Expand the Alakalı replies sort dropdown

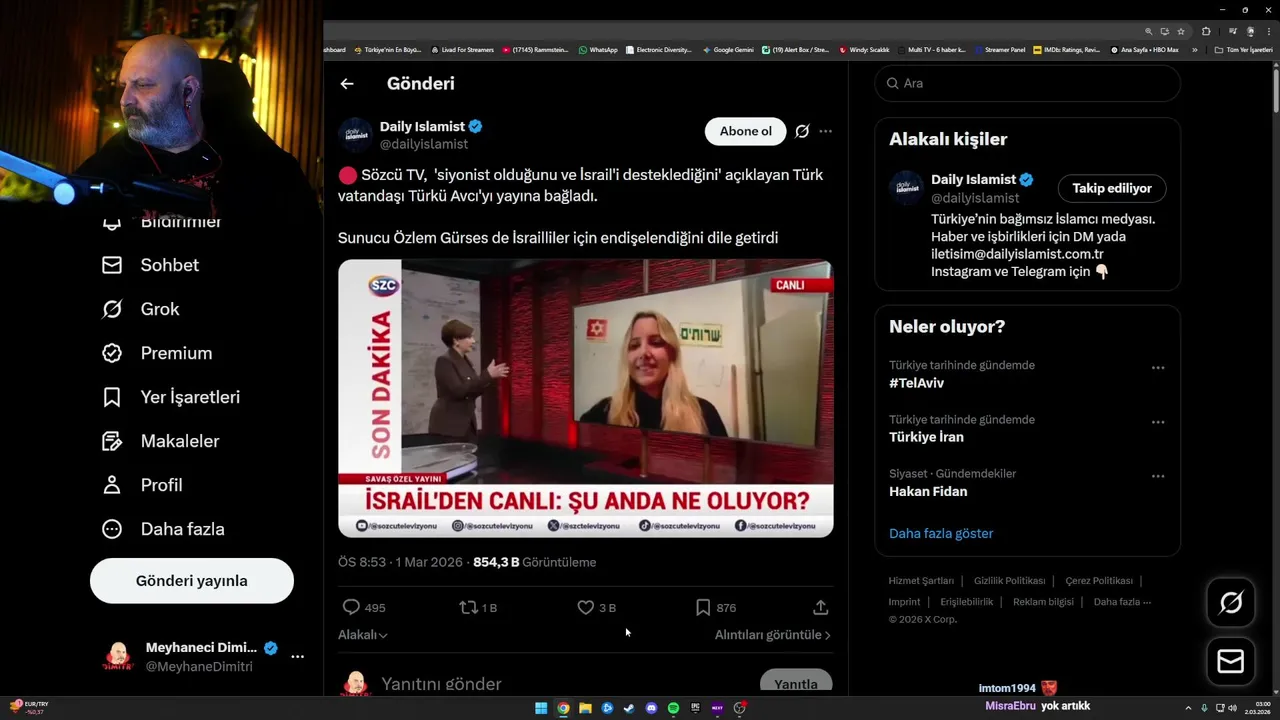[363, 635]
